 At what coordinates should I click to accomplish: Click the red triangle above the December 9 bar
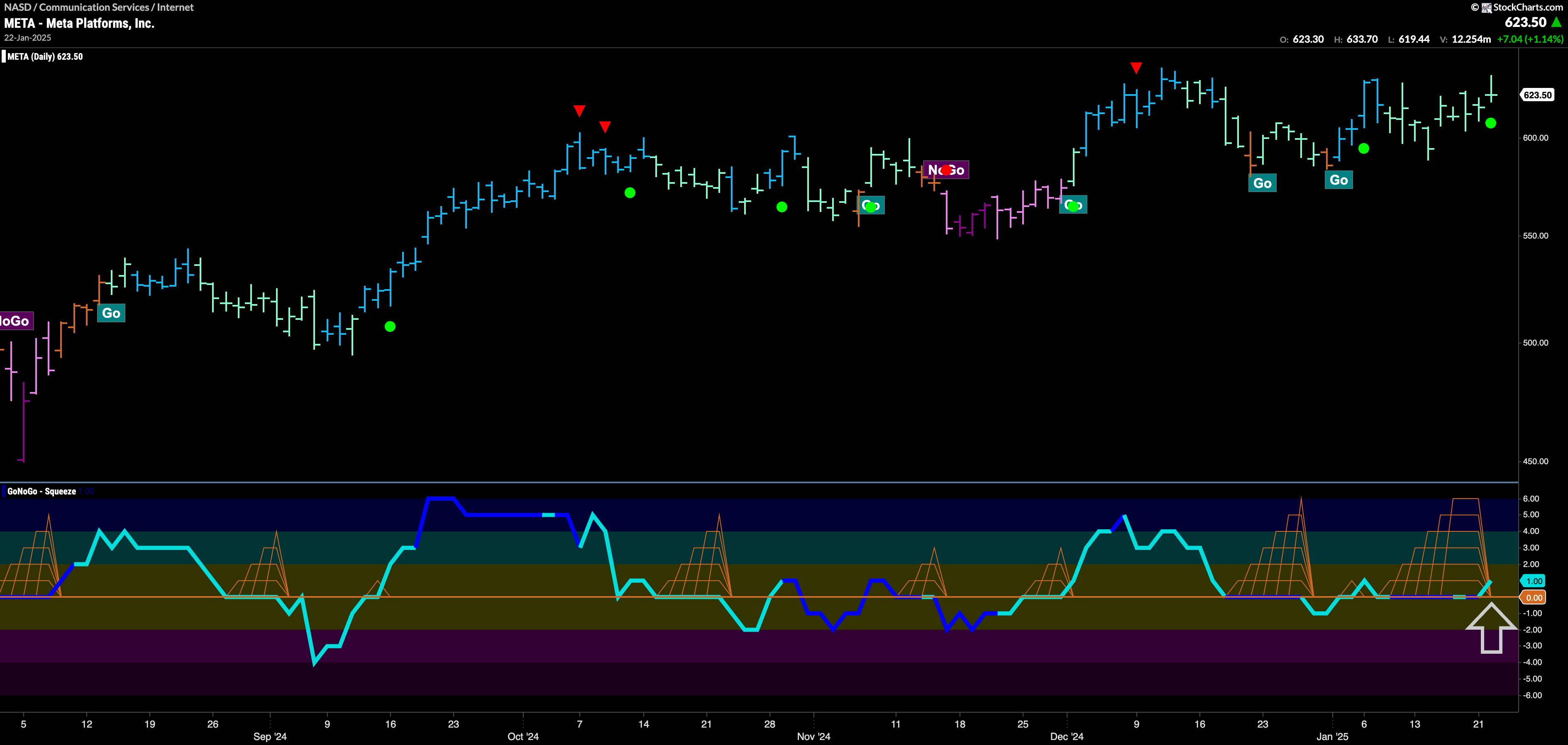(1136, 68)
